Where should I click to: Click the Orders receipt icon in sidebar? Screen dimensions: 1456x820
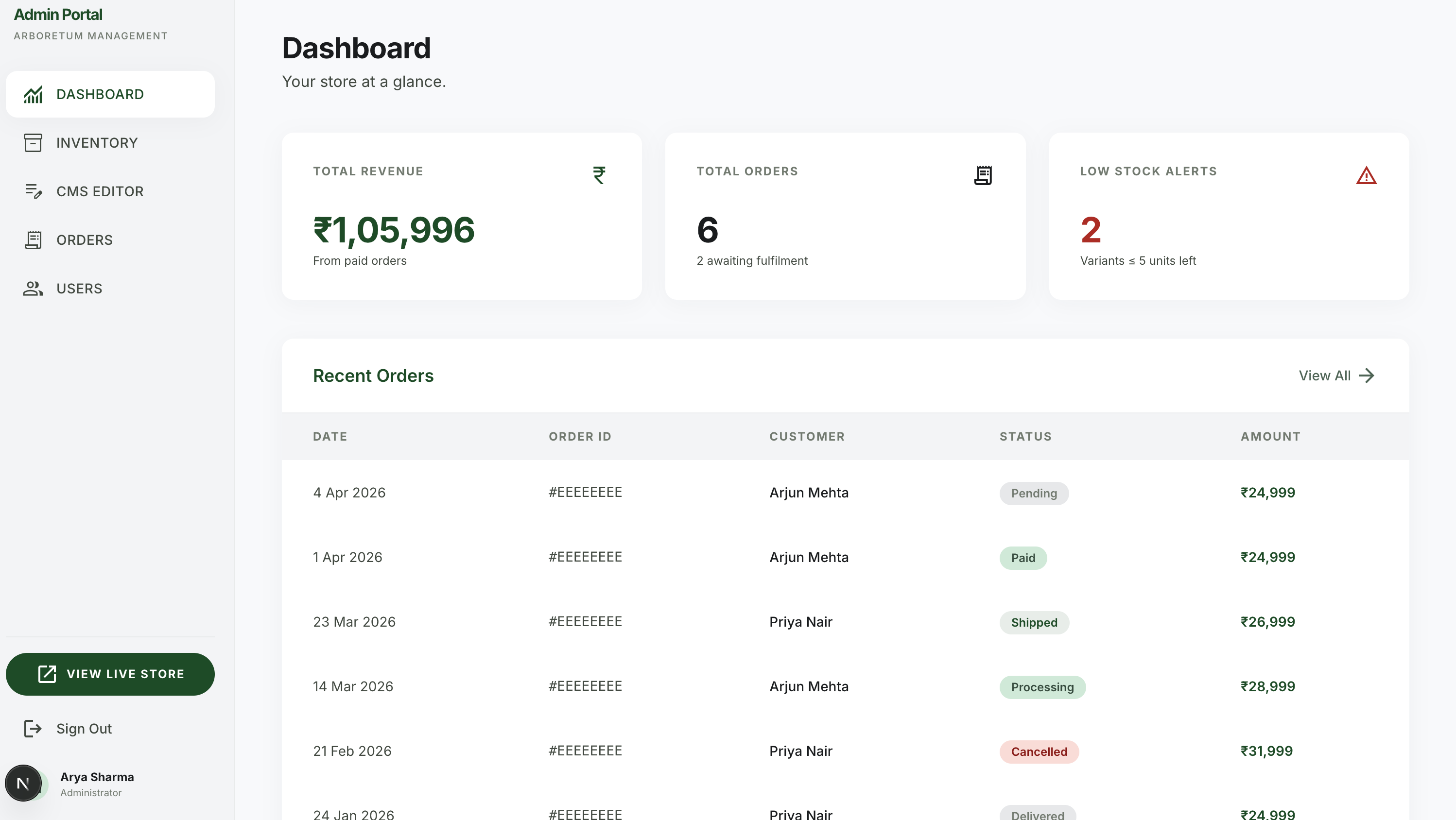click(x=33, y=240)
